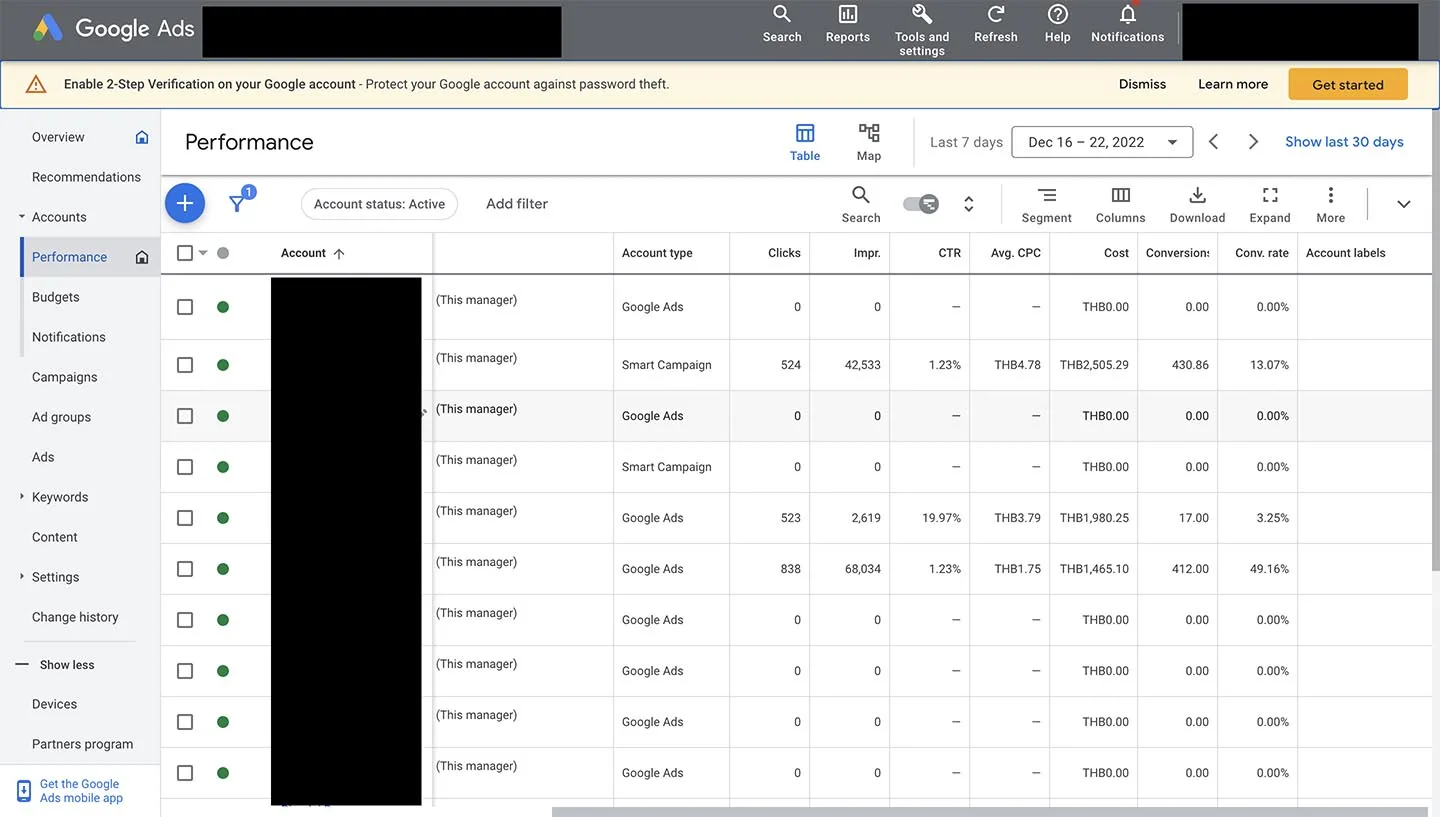Open the Segment options
1440x817 pixels.
(1046, 204)
